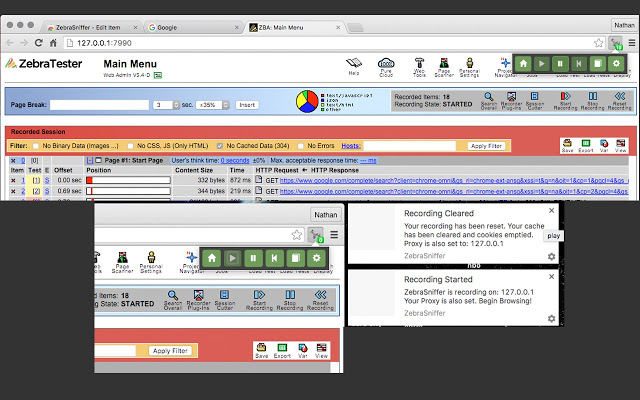The height and width of the screenshot is (400, 640).
Task: Click the ZebraSniffer pause button in top window popup
Action: (x=560, y=64)
